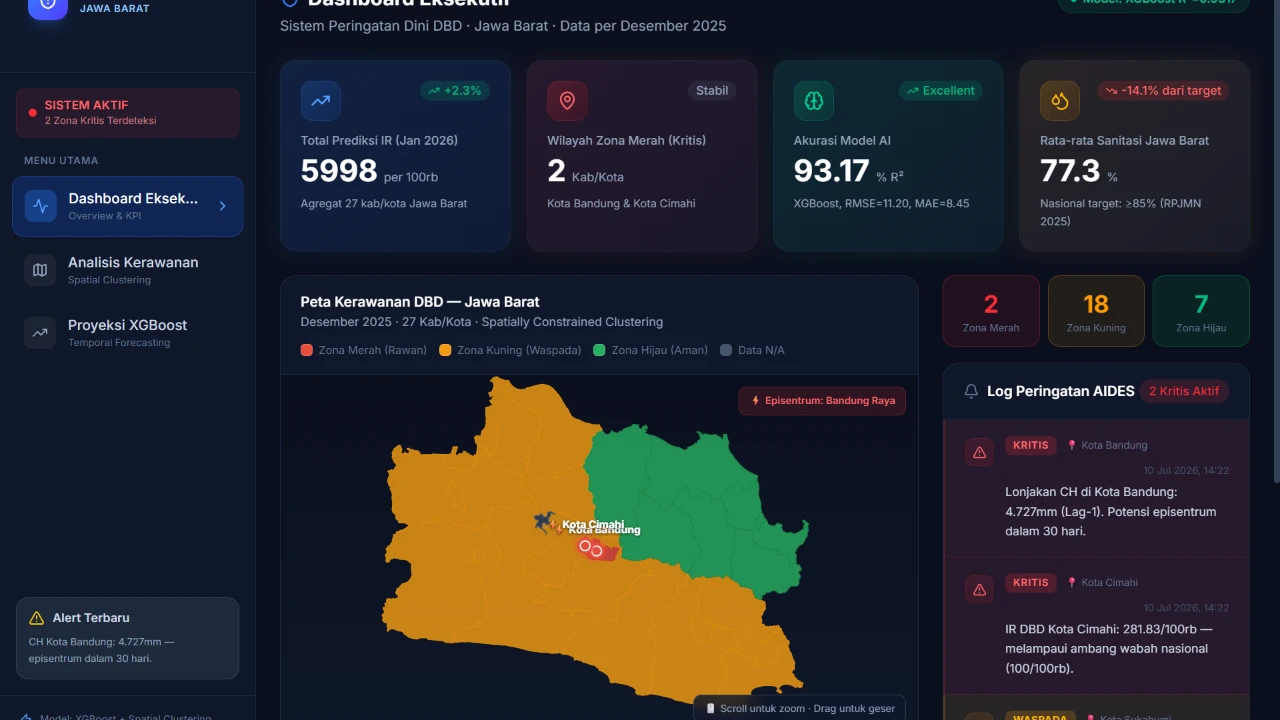Click the Episentrum: Bandung Raya badge
1280x720 pixels.
[822, 401]
